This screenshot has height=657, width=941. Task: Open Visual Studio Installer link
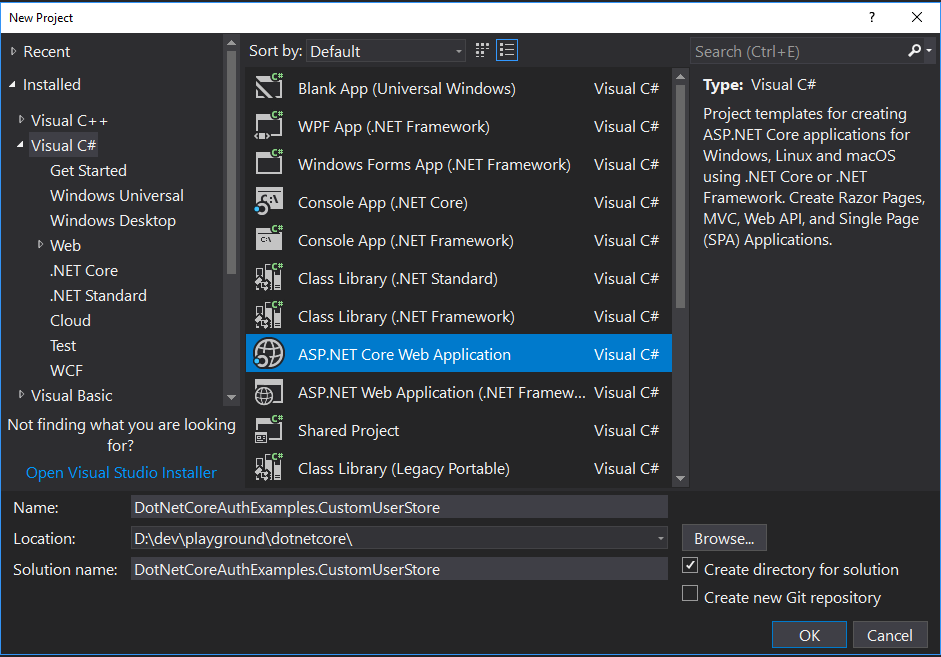coord(121,473)
